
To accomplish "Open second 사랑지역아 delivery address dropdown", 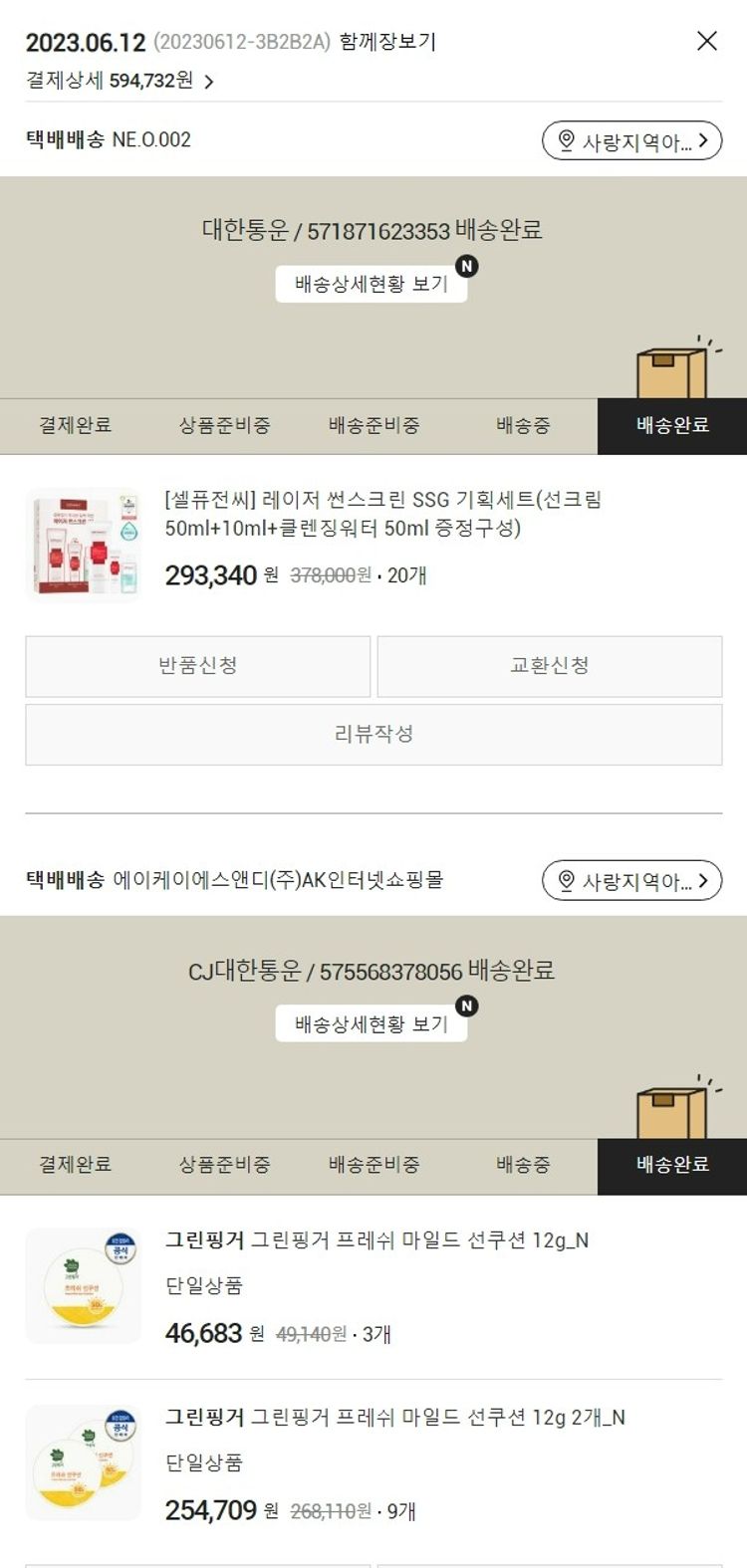I will (631, 881).
